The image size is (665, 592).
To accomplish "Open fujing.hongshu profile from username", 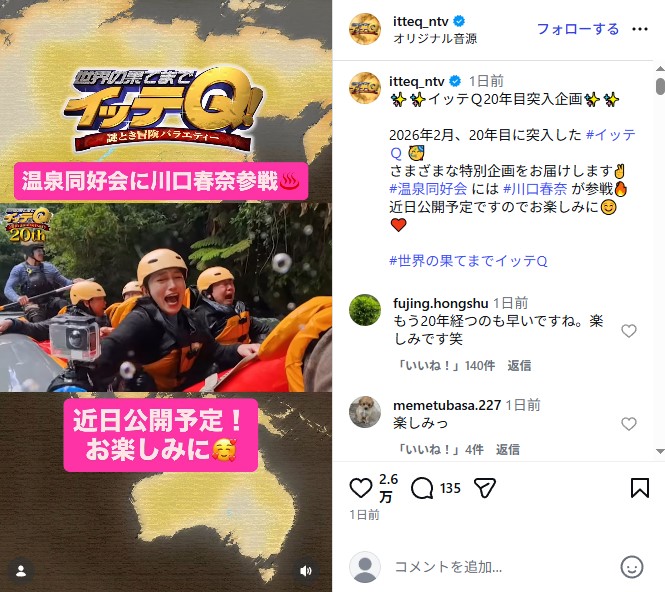I will click(x=441, y=303).
